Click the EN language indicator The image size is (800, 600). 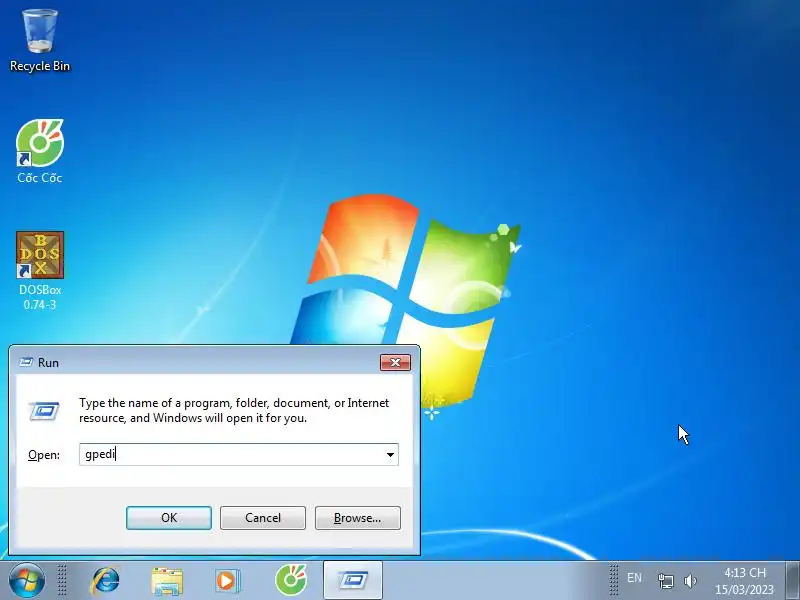[634, 578]
